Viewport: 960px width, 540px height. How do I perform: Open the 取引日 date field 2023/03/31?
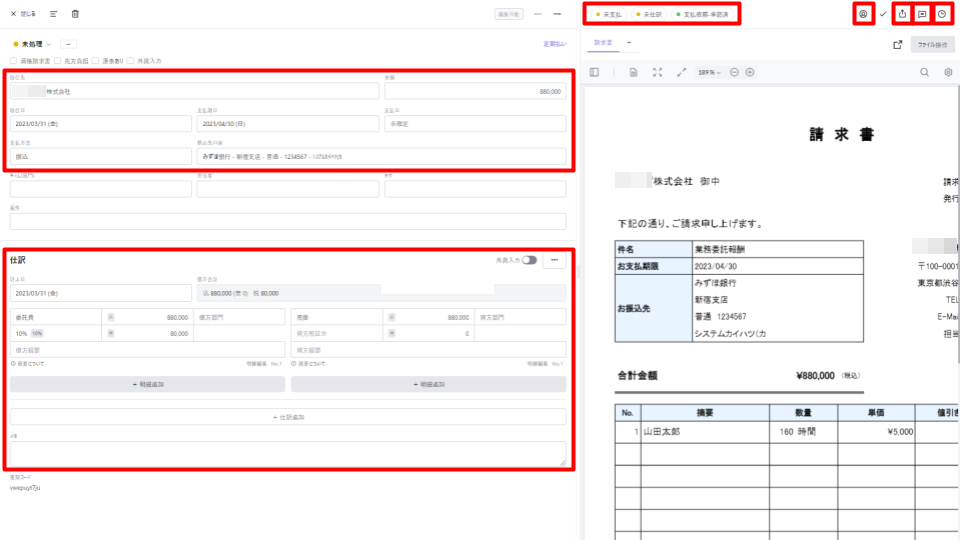click(100, 124)
